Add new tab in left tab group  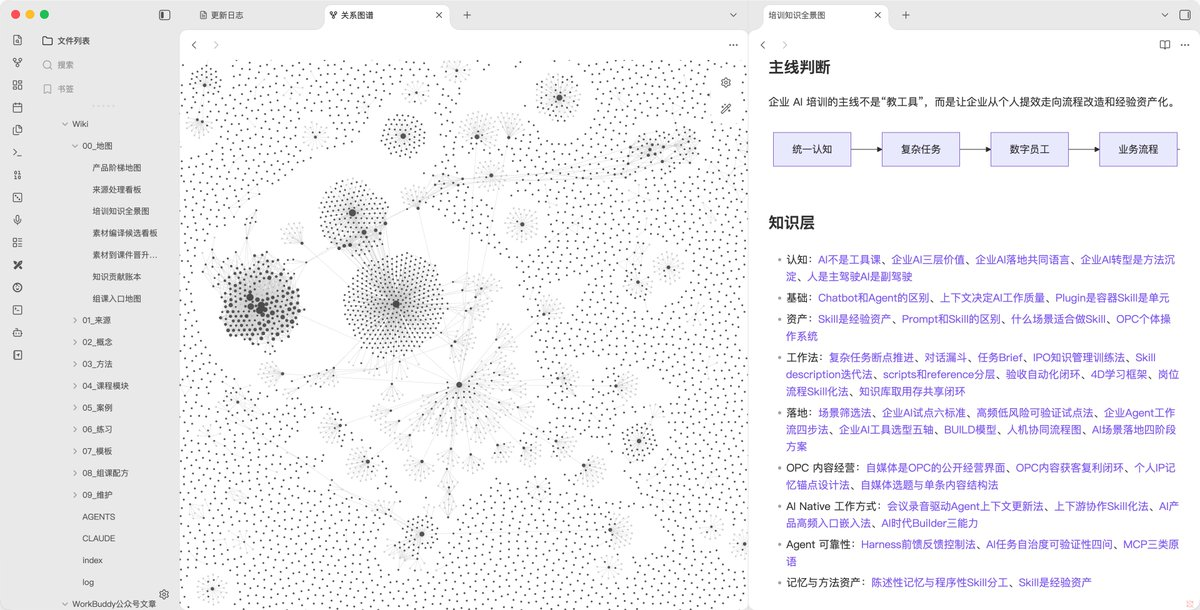[x=467, y=15]
